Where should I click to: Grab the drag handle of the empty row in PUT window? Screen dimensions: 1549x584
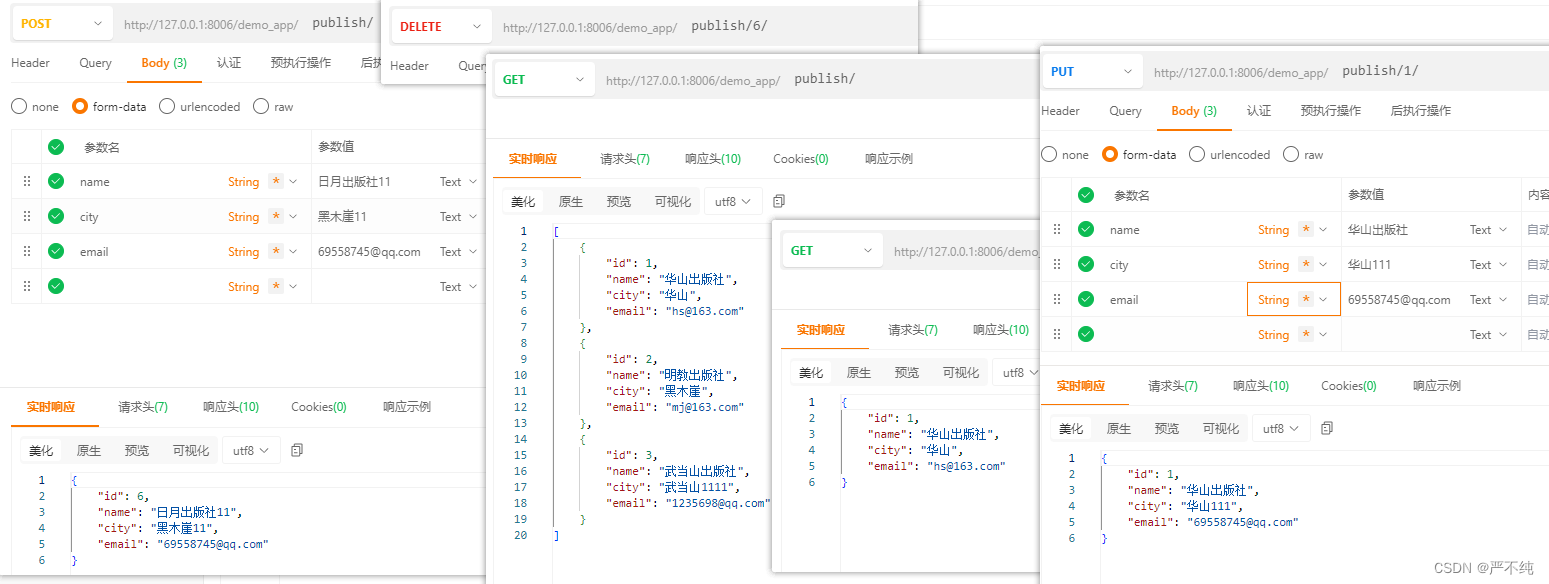coord(1057,335)
